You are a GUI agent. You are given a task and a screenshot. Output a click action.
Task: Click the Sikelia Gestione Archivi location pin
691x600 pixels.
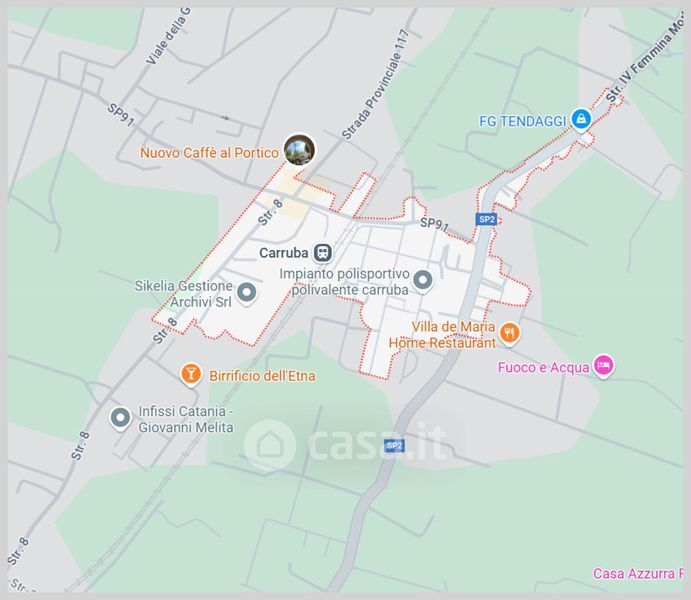(246, 293)
